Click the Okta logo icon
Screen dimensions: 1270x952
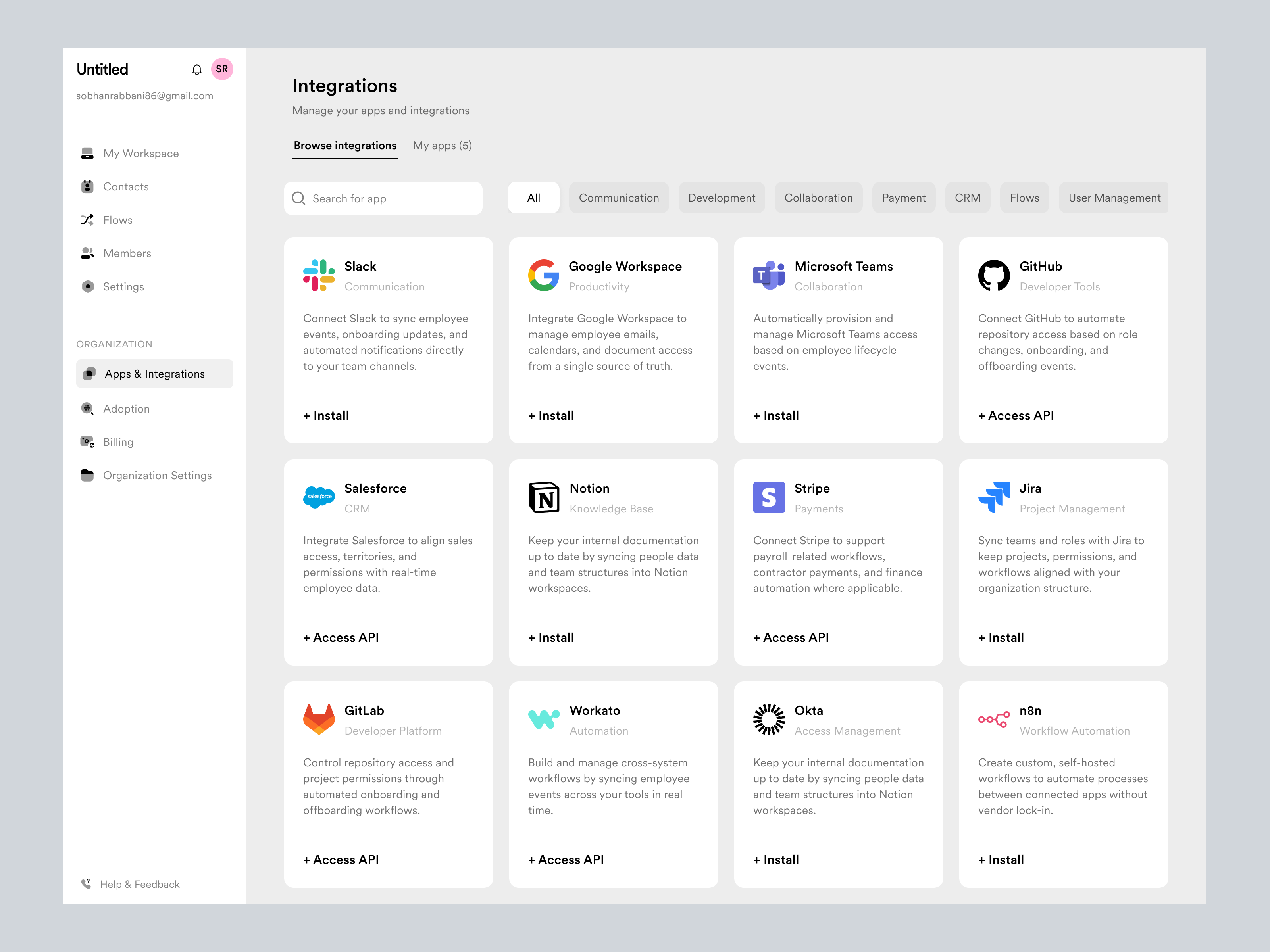(x=769, y=720)
